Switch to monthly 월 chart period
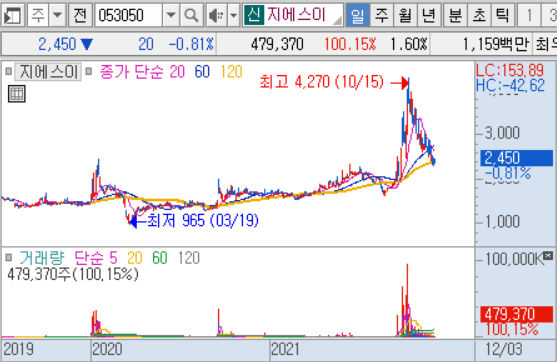 (405, 15)
